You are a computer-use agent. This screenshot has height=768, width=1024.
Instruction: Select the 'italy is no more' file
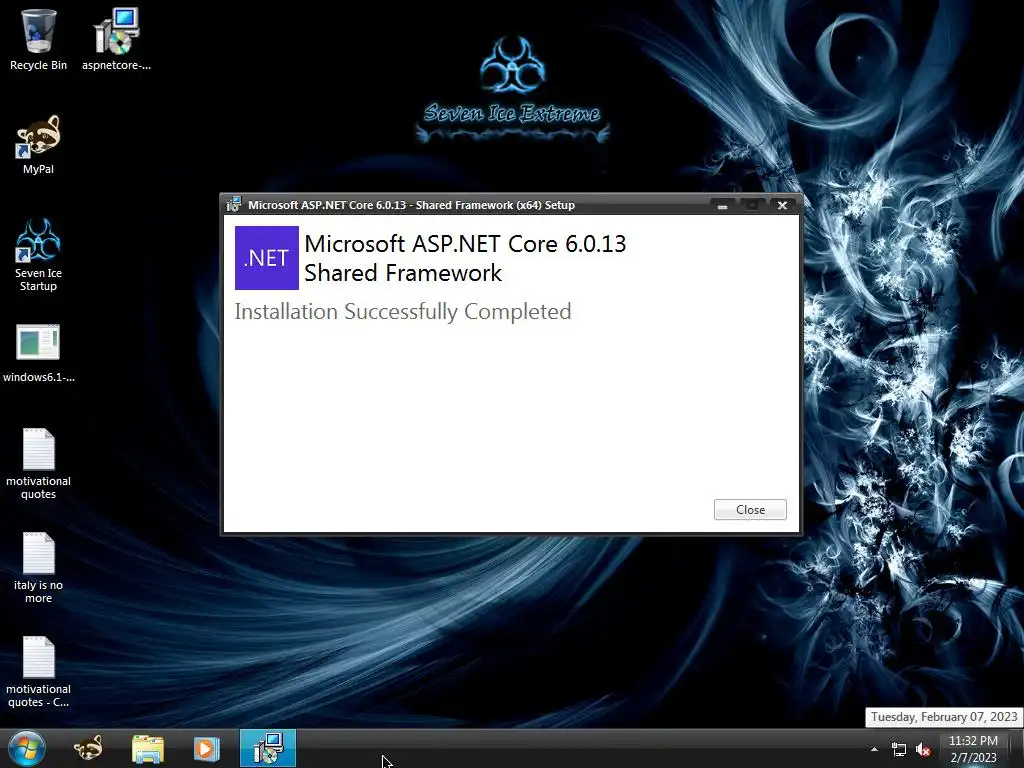coord(38,568)
